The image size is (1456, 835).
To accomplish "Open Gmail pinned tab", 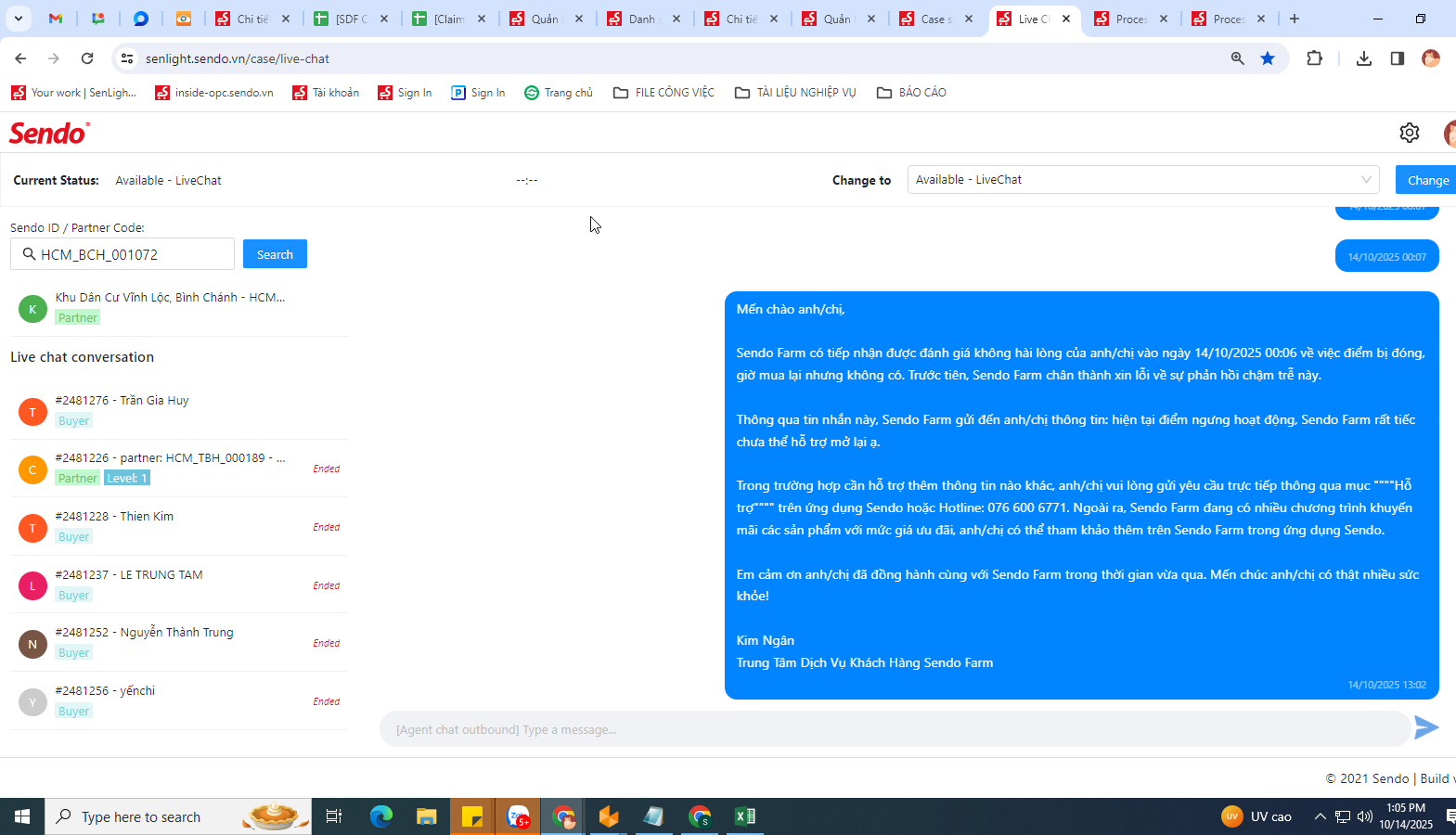I will tap(56, 19).
